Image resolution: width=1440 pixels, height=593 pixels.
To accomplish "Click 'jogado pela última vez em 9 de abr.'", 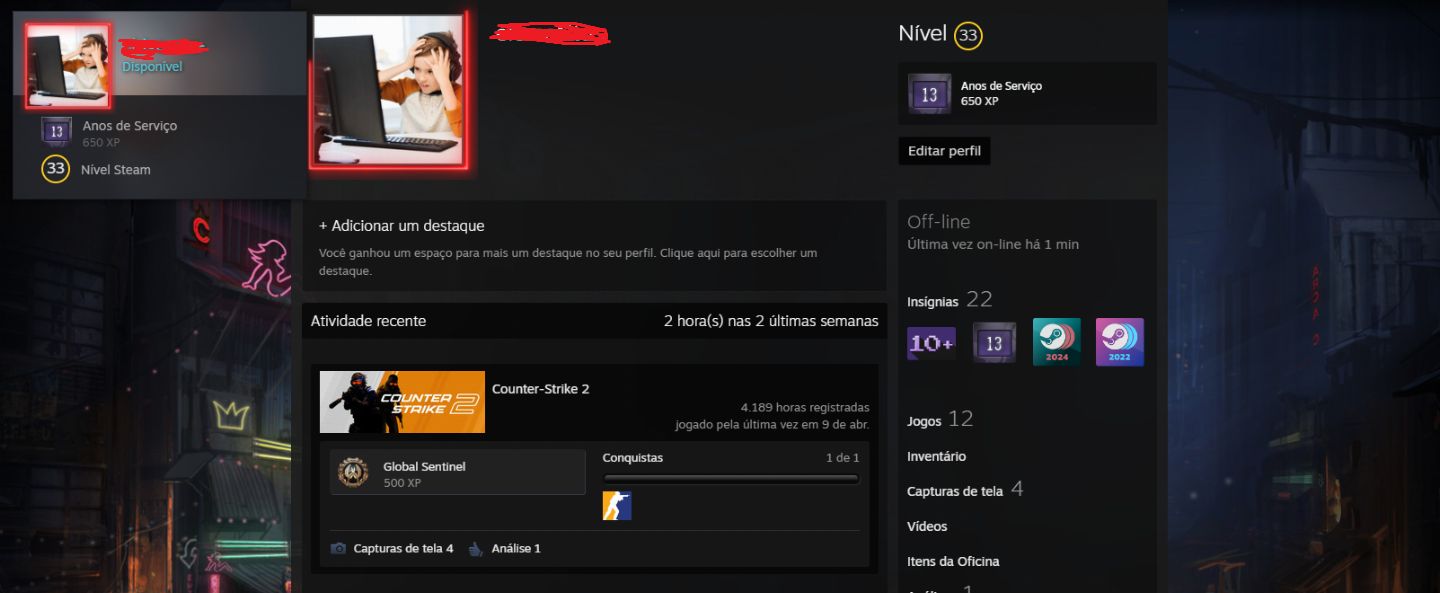I will tap(772, 424).
